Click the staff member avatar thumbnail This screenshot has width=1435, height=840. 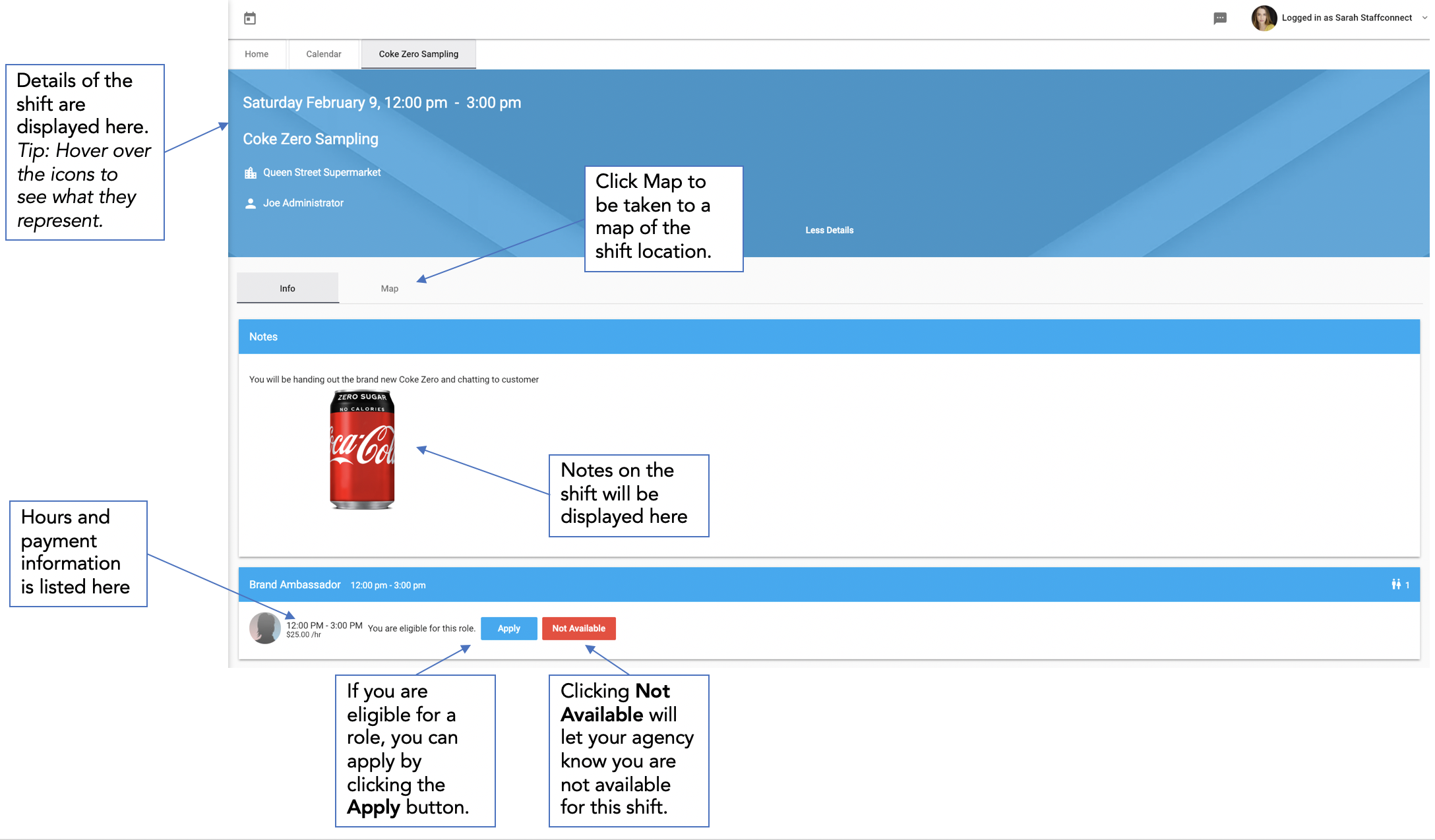click(x=265, y=628)
